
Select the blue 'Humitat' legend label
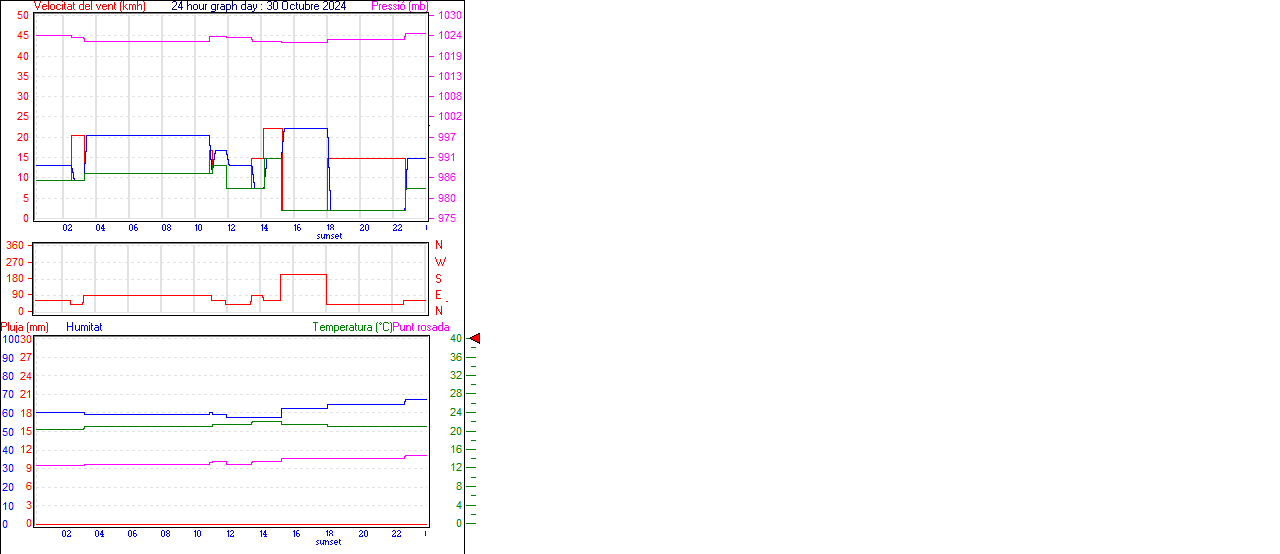[x=84, y=327]
